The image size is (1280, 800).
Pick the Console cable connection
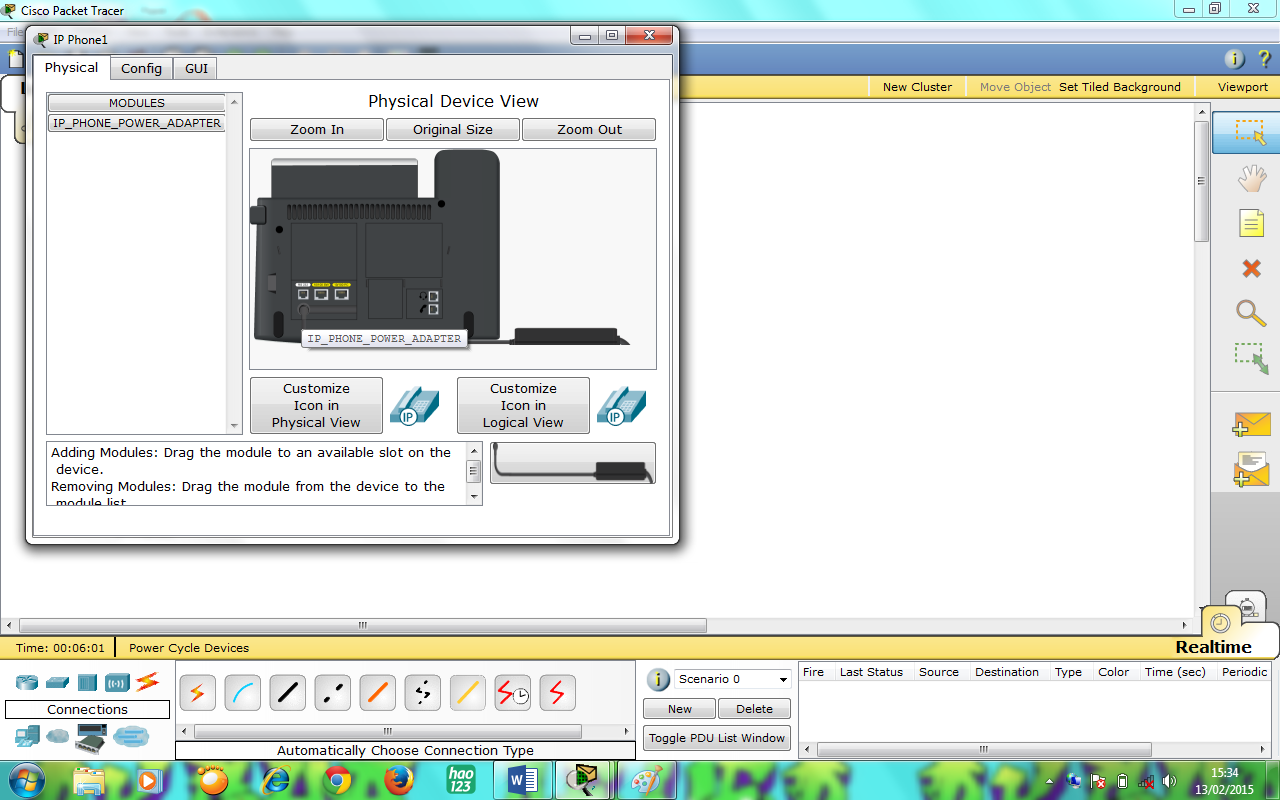tap(243, 692)
